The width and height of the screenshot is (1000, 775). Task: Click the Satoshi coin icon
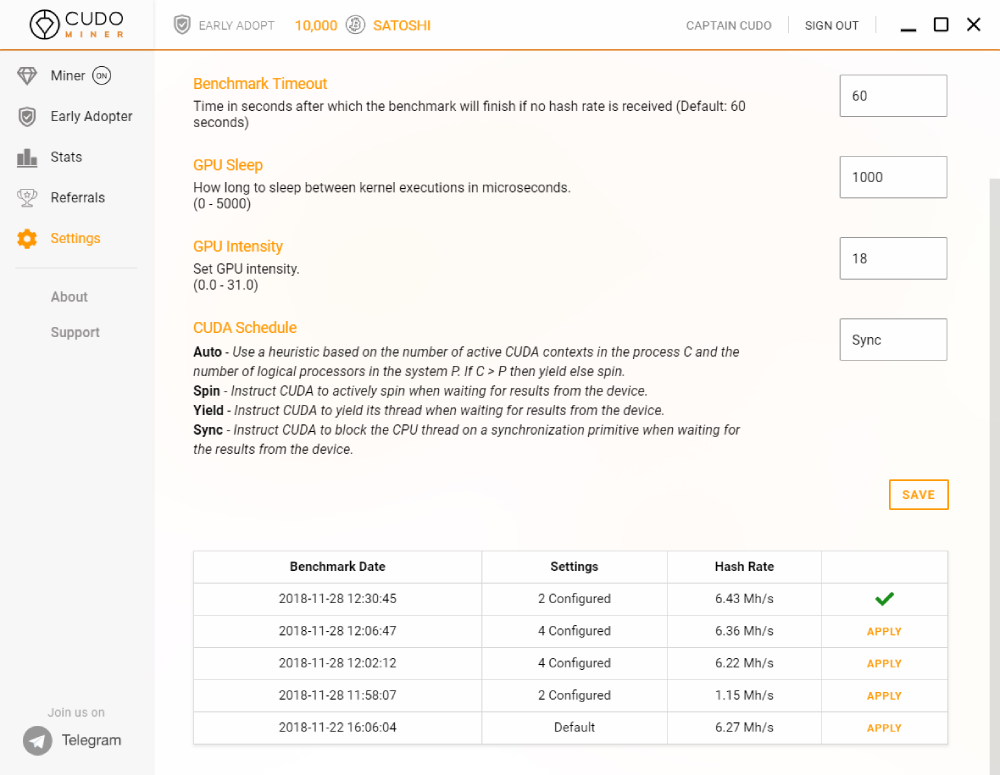355,25
